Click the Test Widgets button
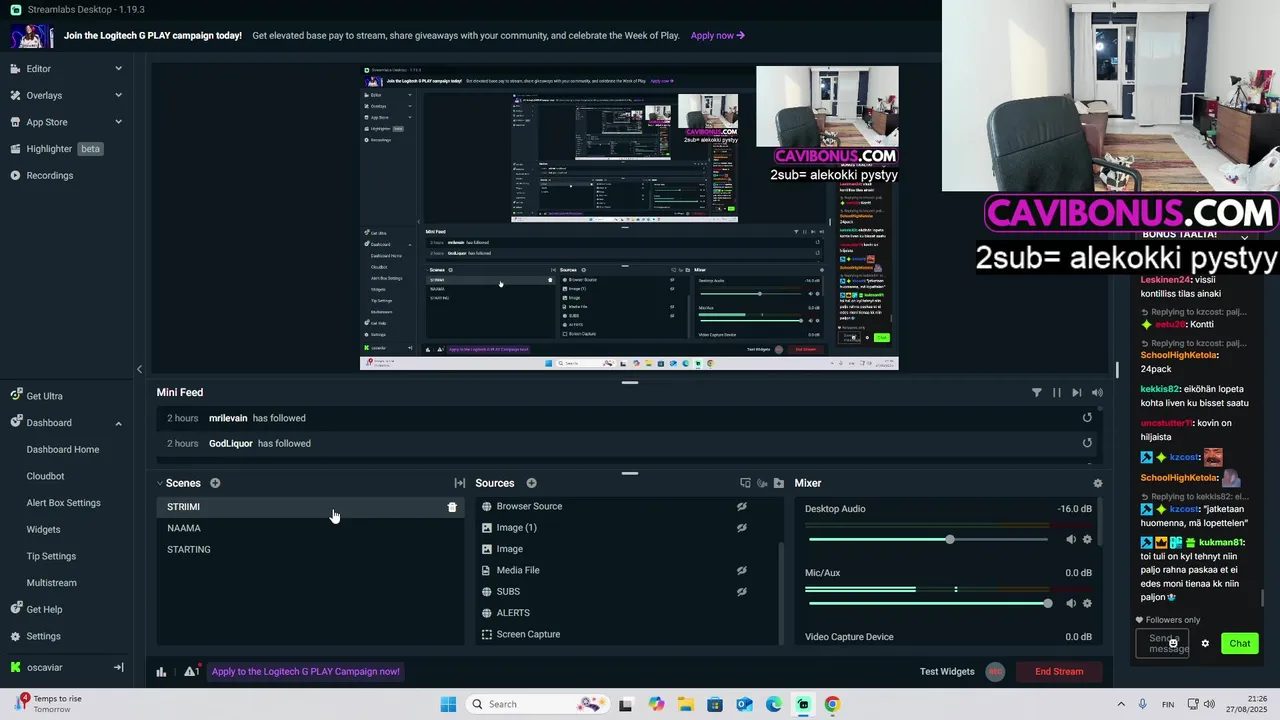1280x720 pixels. (947, 672)
